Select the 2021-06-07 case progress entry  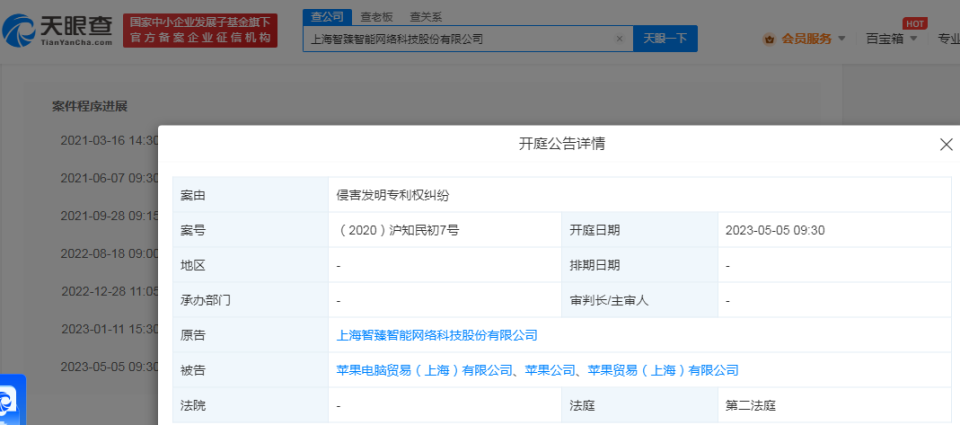point(109,178)
